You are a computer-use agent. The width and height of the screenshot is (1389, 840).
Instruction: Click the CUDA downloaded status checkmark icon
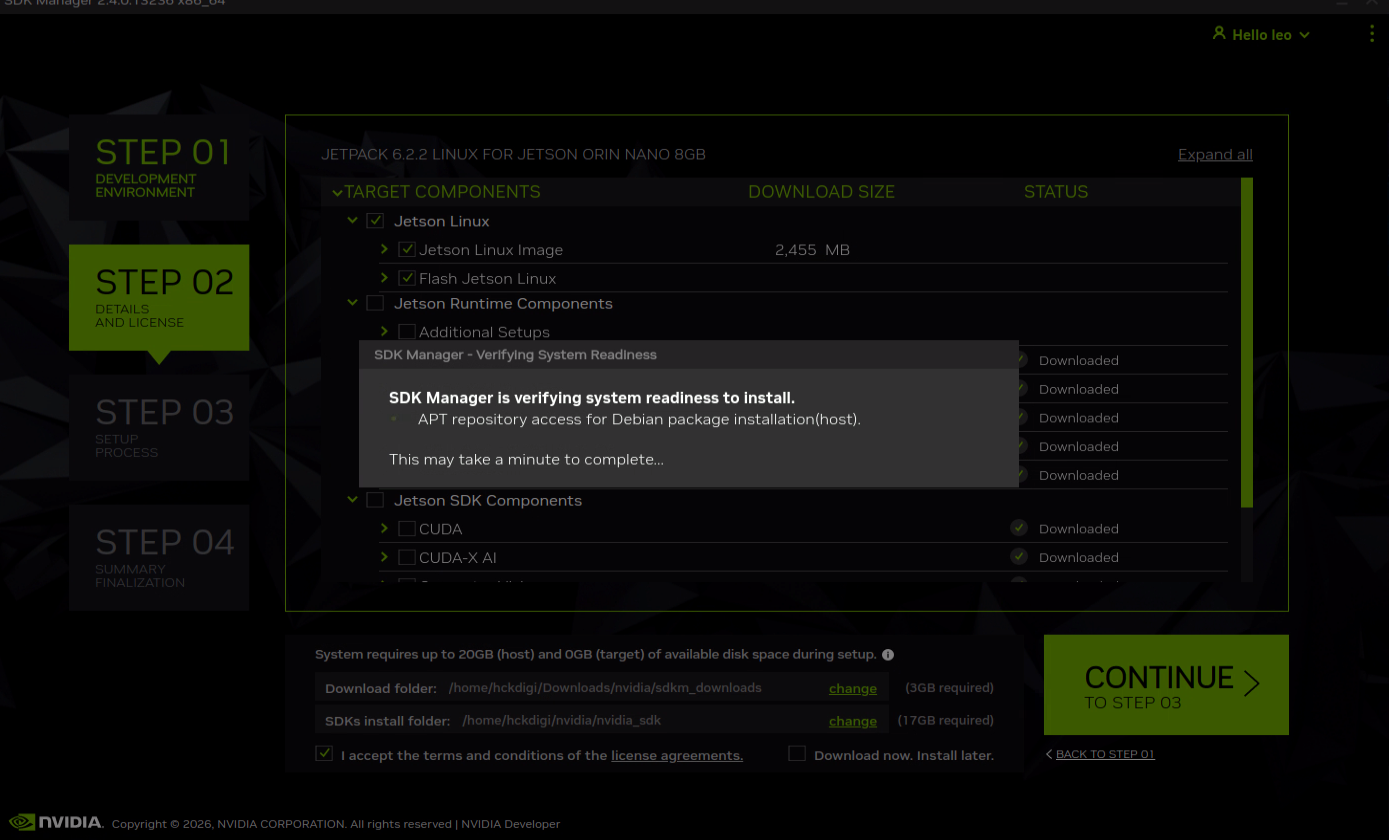point(1019,528)
